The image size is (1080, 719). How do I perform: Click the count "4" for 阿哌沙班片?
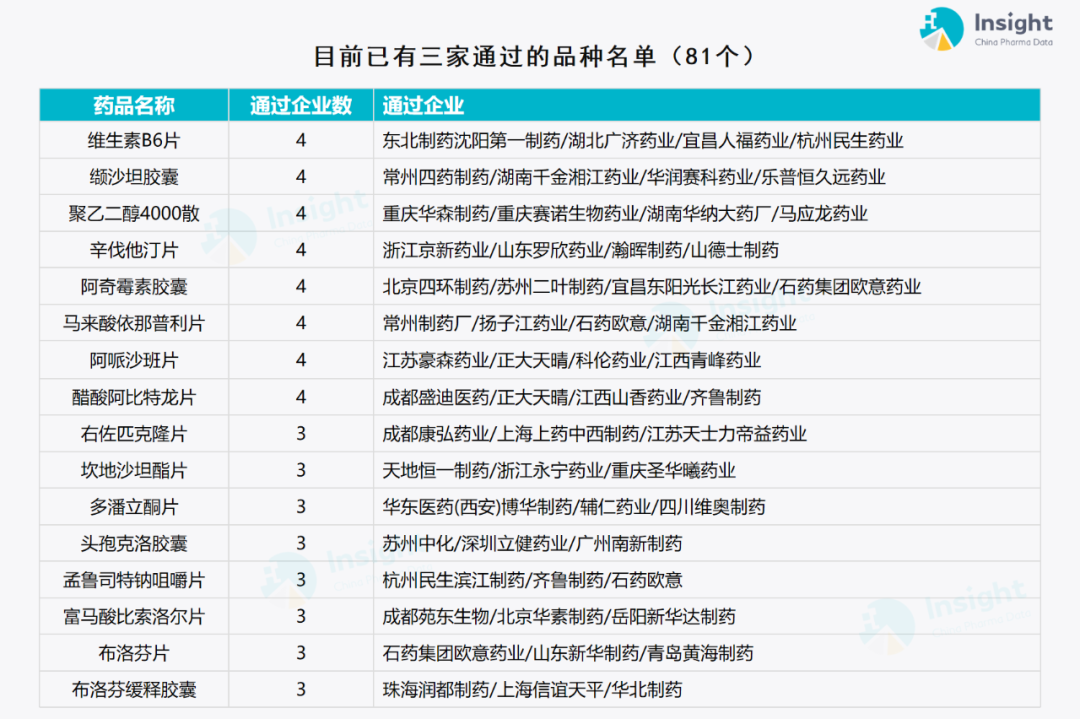click(301, 360)
